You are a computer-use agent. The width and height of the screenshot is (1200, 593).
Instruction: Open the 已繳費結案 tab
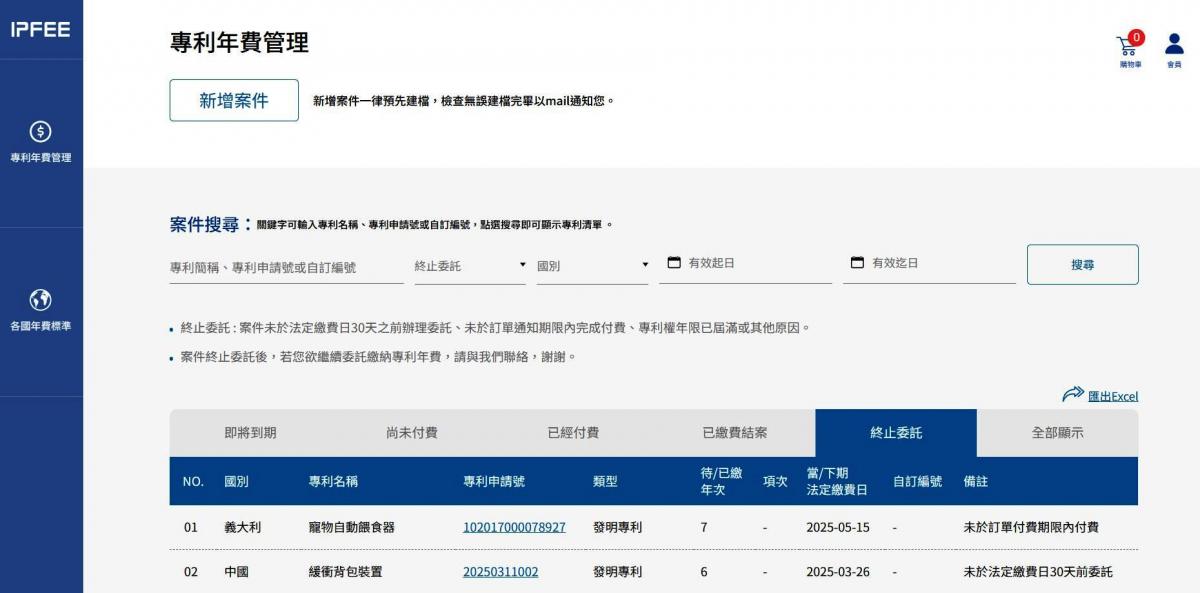click(x=734, y=433)
